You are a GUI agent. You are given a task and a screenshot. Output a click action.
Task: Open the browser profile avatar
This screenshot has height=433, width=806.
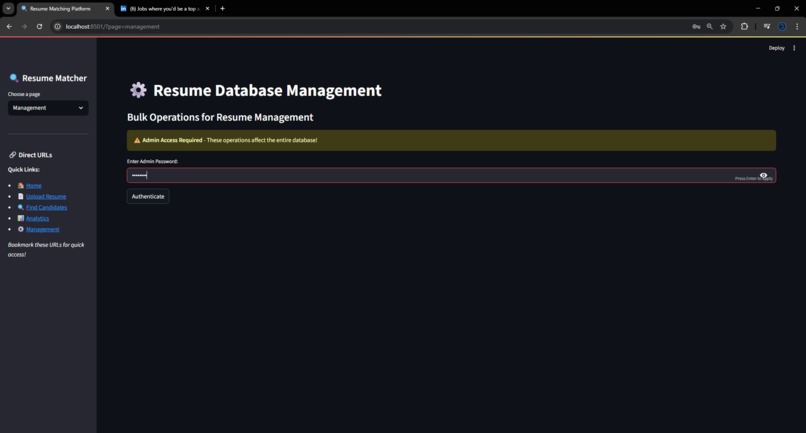pyautogui.click(x=782, y=27)
